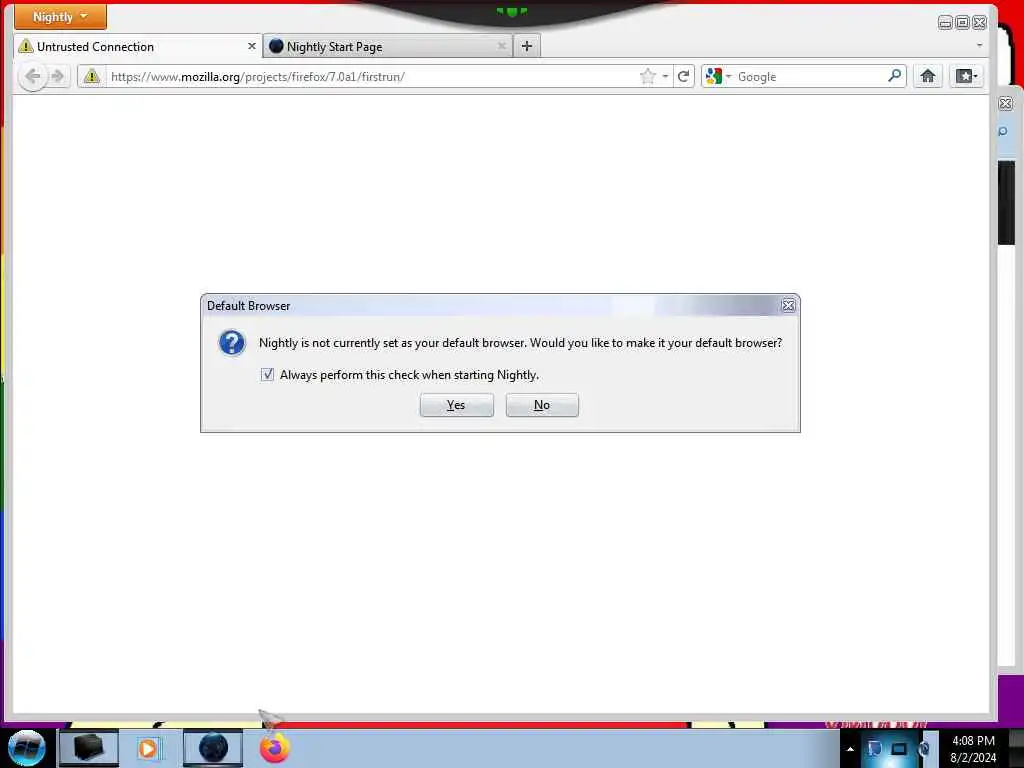Click the search icon in background window
This screenshot has height=768, width=1024.
(1003, 132)
